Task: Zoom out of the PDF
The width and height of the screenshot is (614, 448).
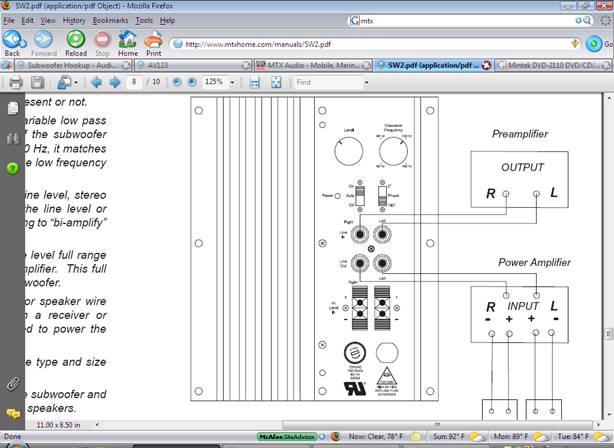Action: [x=177, y=82]
